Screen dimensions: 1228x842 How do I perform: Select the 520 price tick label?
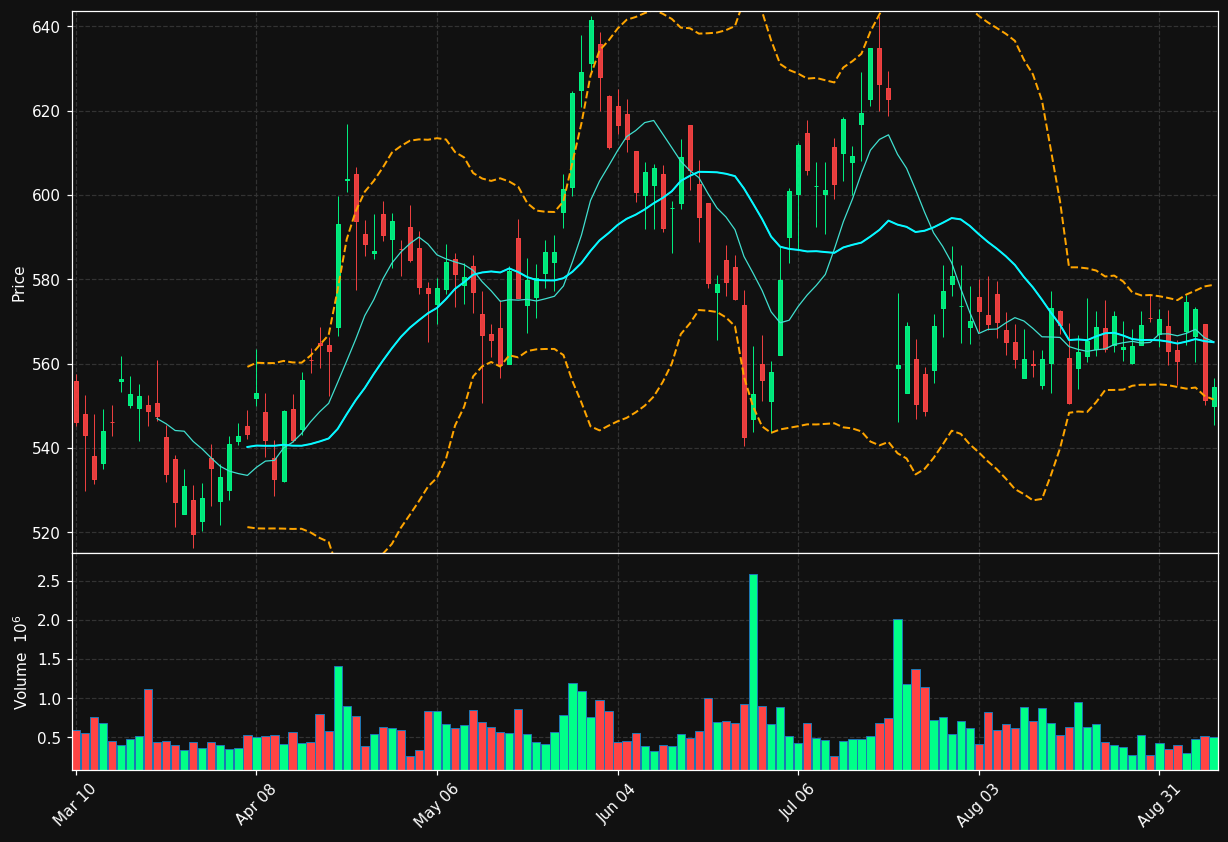coord(48,532)
